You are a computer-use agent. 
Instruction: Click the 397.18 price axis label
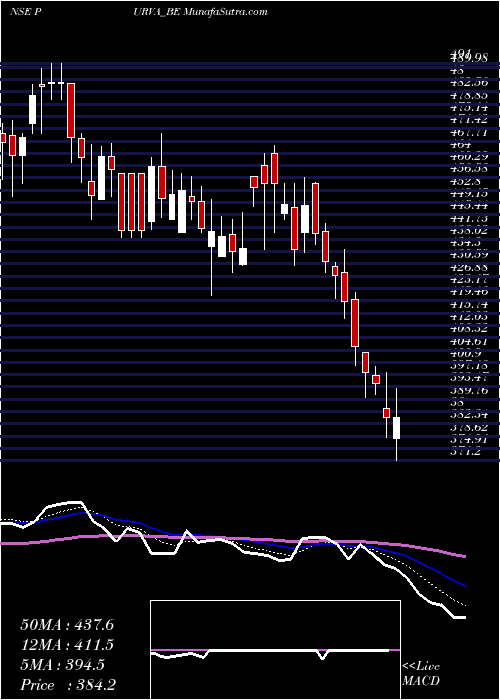[468, 366]
